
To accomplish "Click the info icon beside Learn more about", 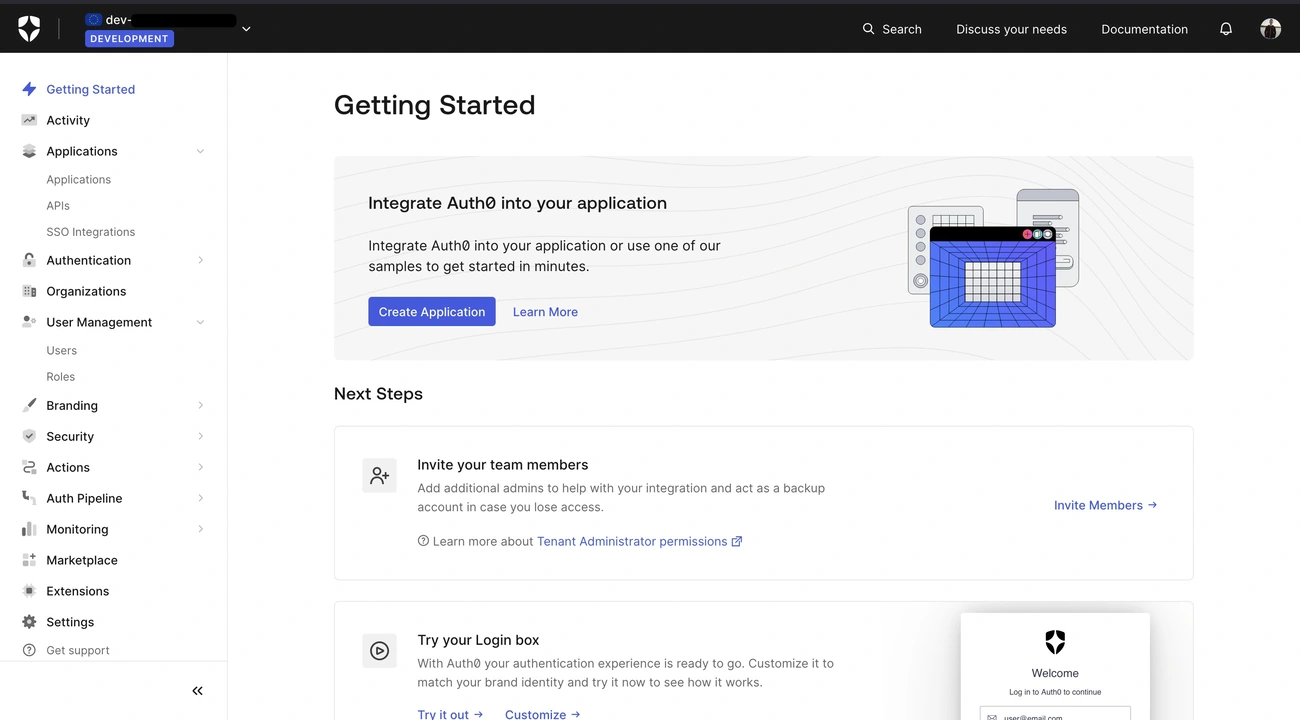I will 423,541.
